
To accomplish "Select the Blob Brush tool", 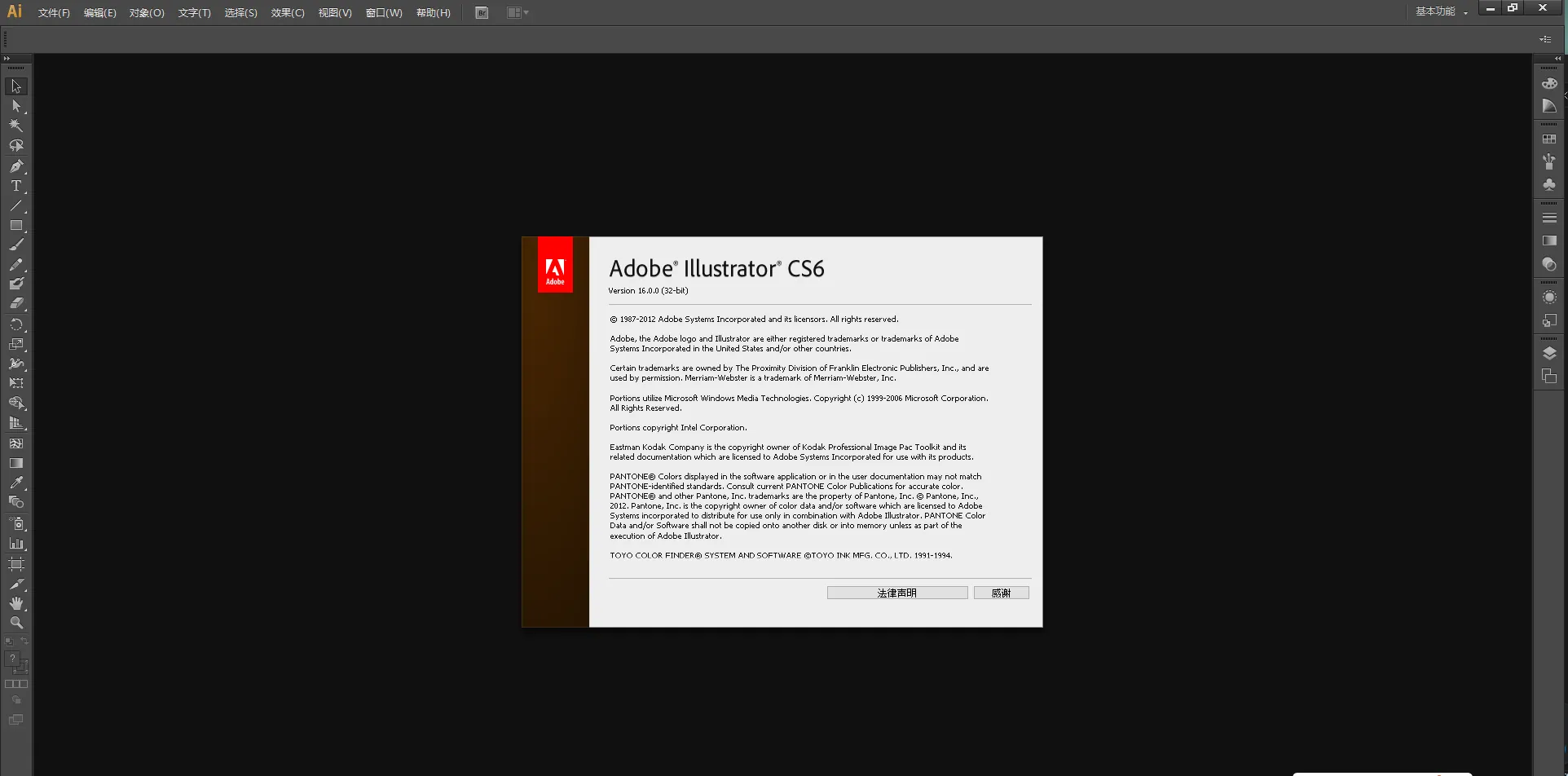I will coord(16,284).
